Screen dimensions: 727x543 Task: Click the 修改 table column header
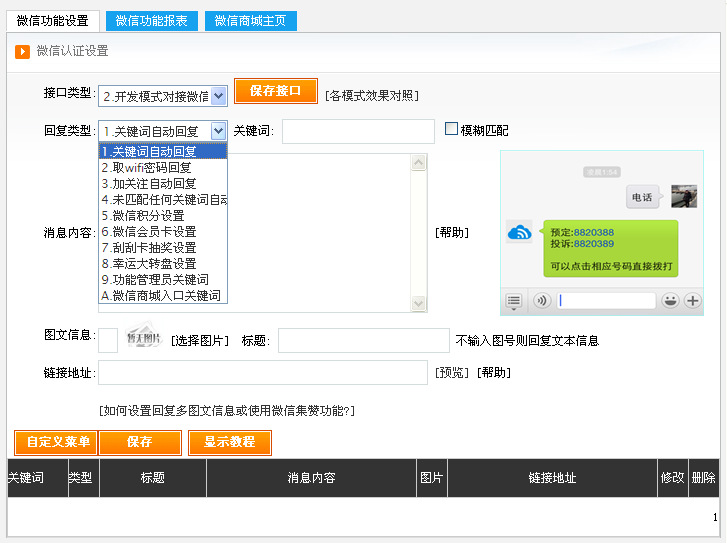click(672, 477)
